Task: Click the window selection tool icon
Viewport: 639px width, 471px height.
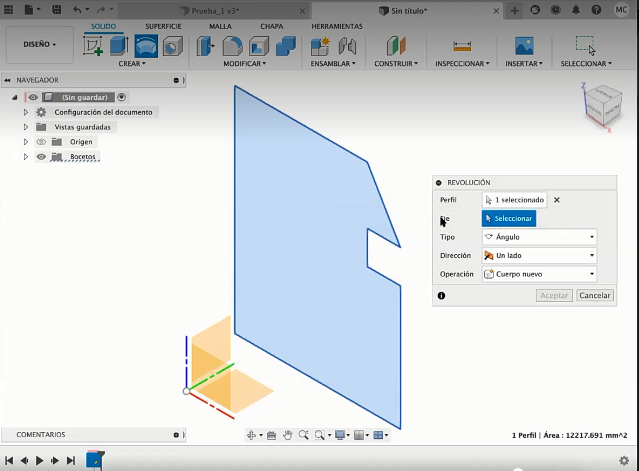Action: coord(586,45)
